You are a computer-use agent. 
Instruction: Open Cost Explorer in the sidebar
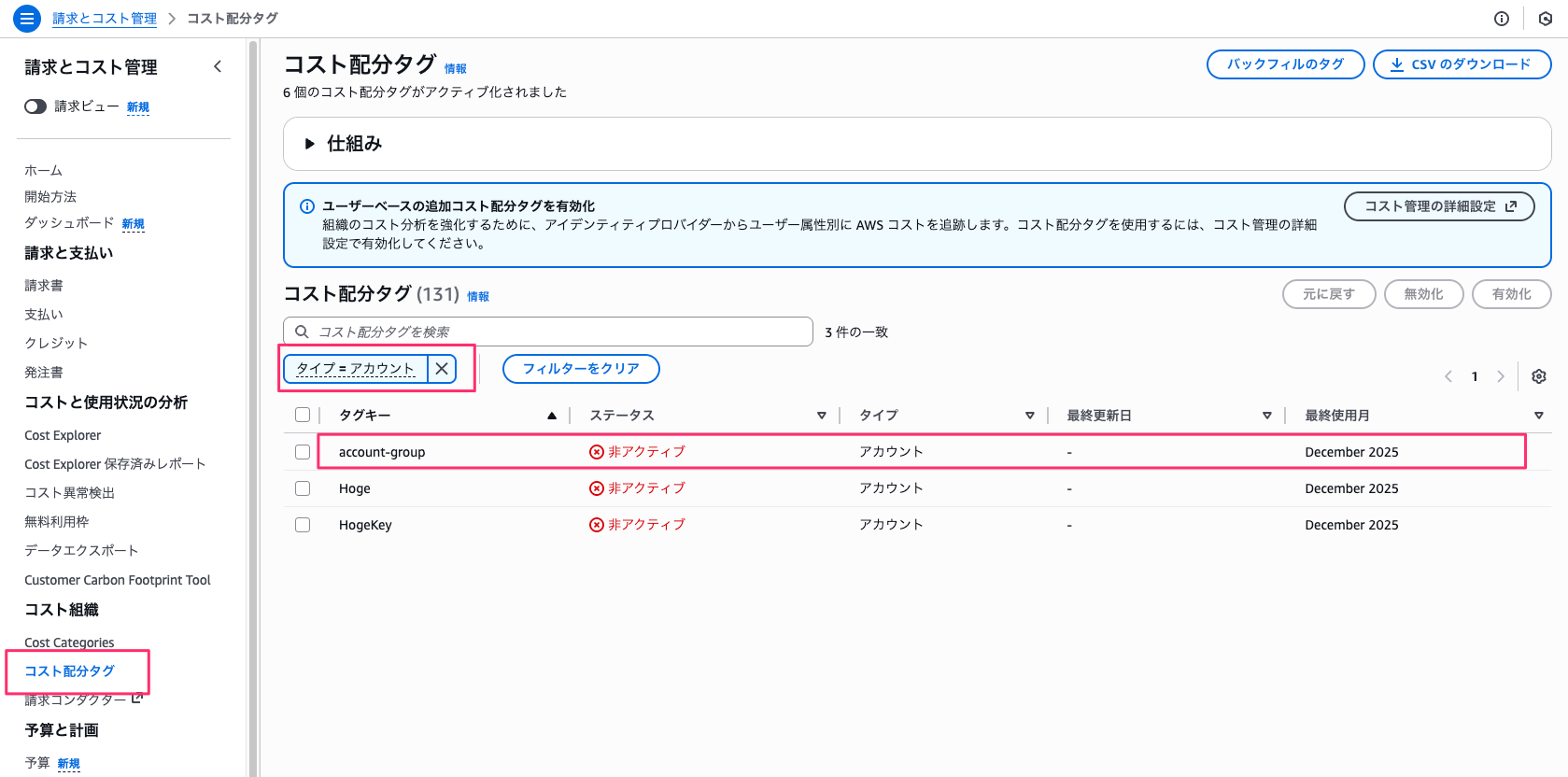coord(63,435)
